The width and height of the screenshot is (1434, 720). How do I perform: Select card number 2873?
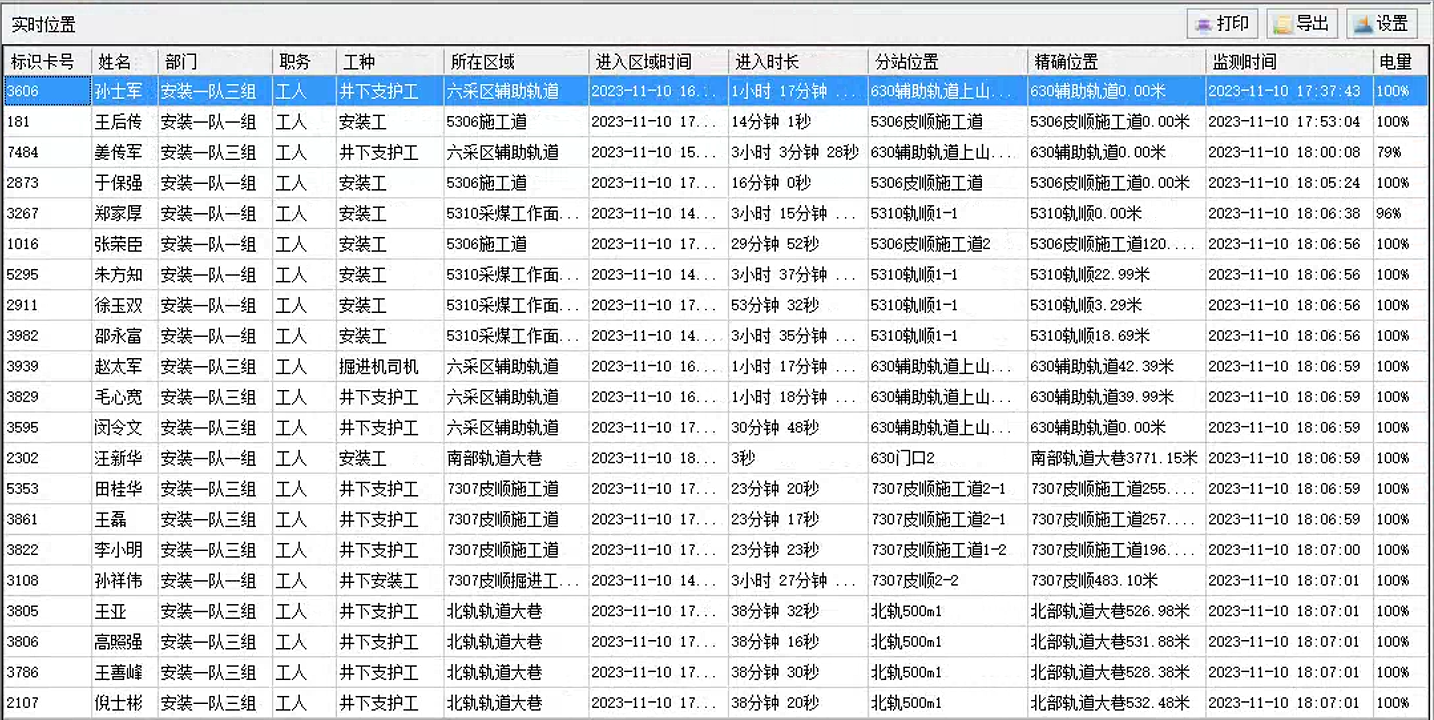click(x=23, y=183)
